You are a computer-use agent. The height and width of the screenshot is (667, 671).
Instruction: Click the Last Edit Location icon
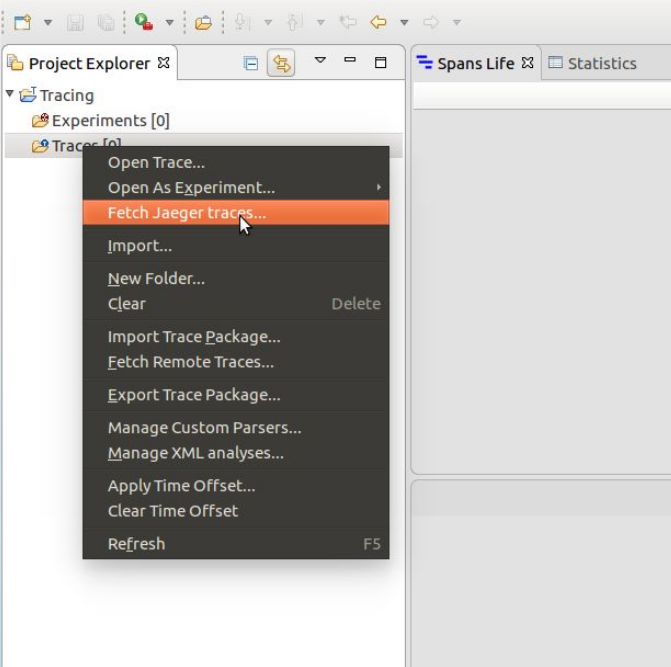click(x=348, y=21)
